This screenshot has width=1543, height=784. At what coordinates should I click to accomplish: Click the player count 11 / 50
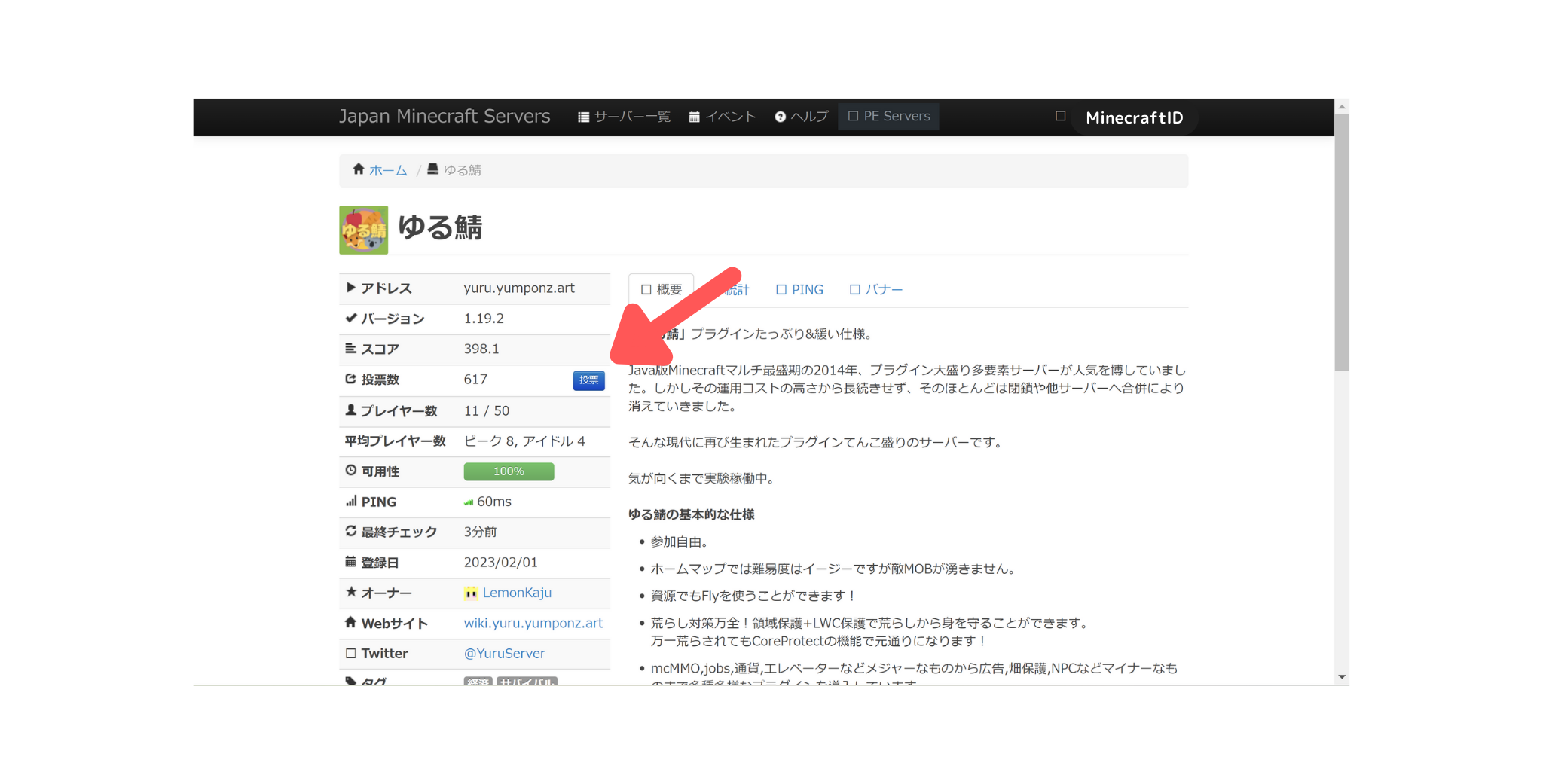tap(487, 411)
